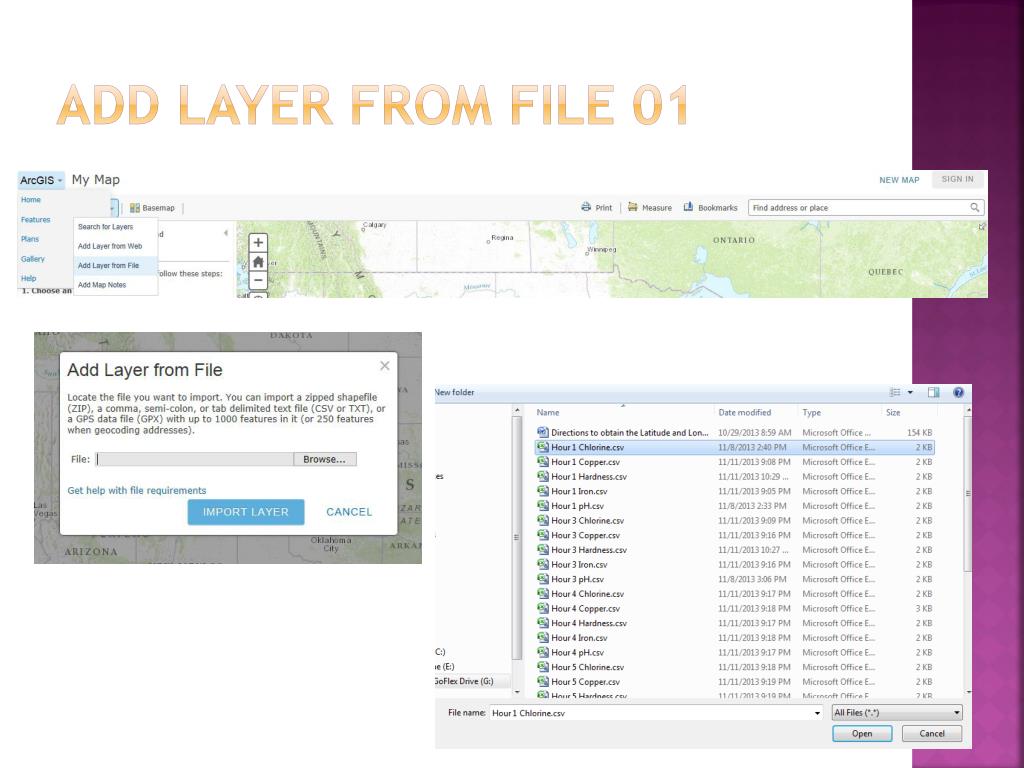1024x768 pixels.
Task: Select Hour 3 Iron.csv file
Action: pos(735,564)
